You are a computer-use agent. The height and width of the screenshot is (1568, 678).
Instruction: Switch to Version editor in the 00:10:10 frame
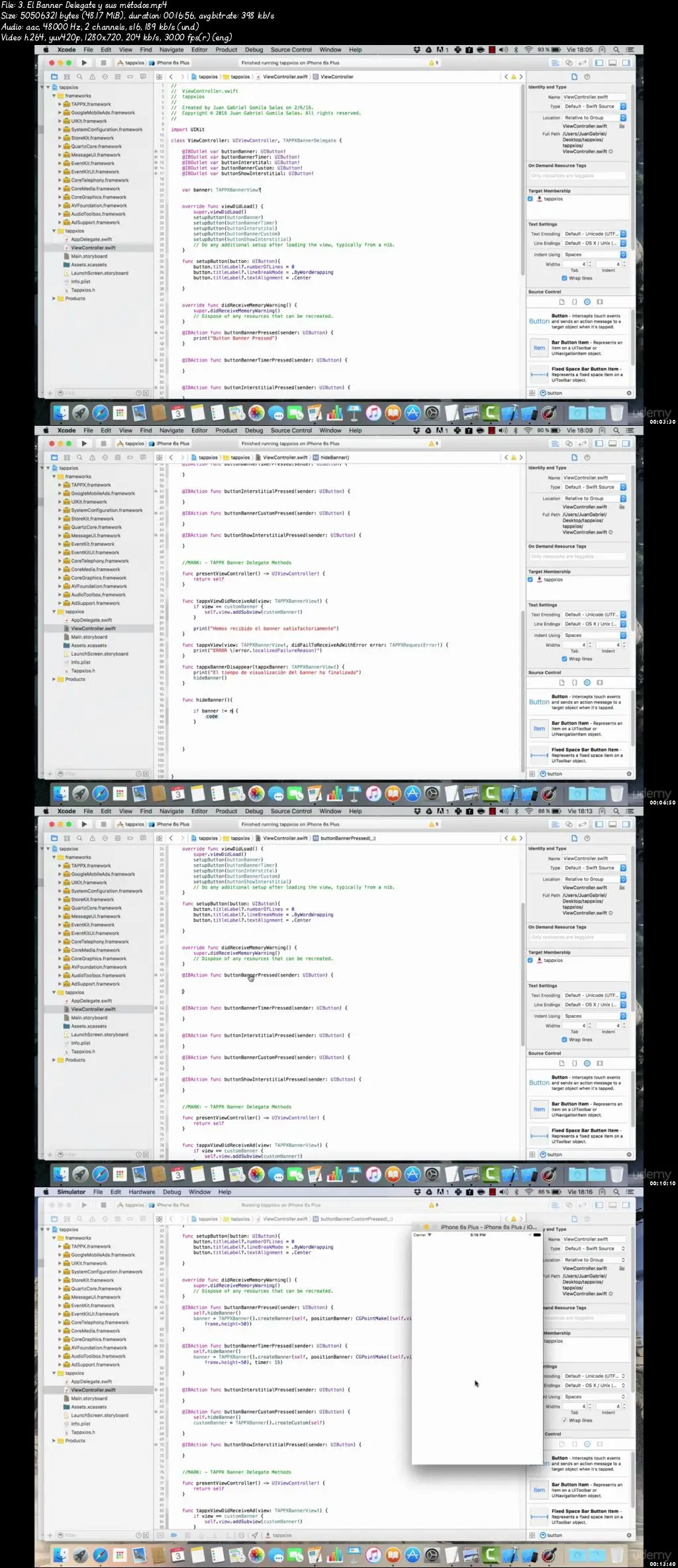click(583, 824)
